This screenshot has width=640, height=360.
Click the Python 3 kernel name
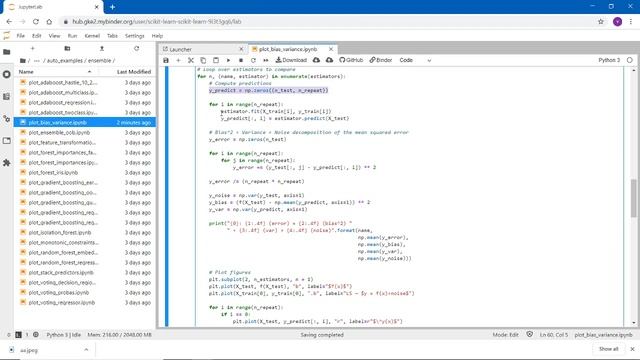tap(609, 60)
